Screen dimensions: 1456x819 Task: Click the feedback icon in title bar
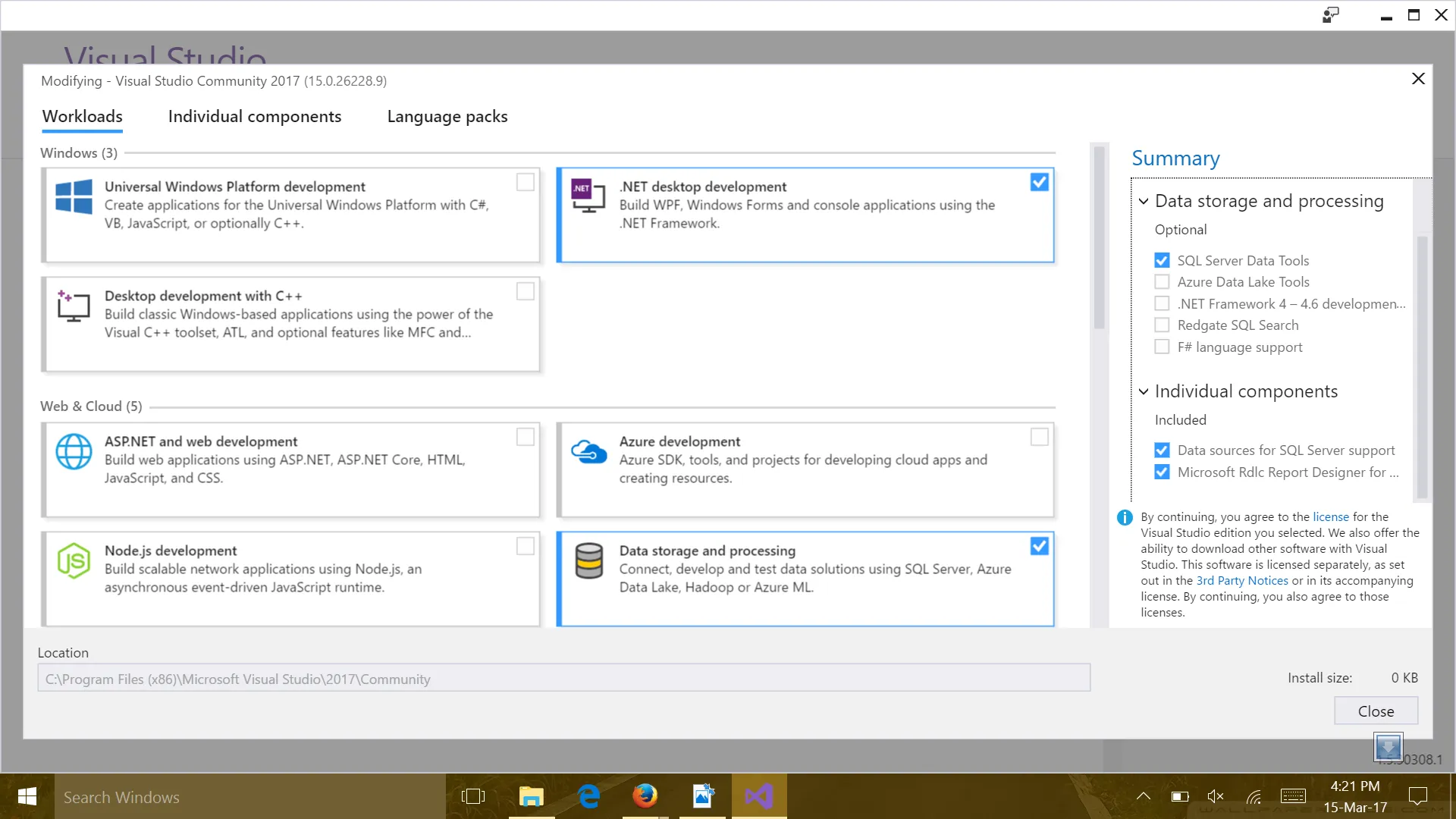[1331, 15]
